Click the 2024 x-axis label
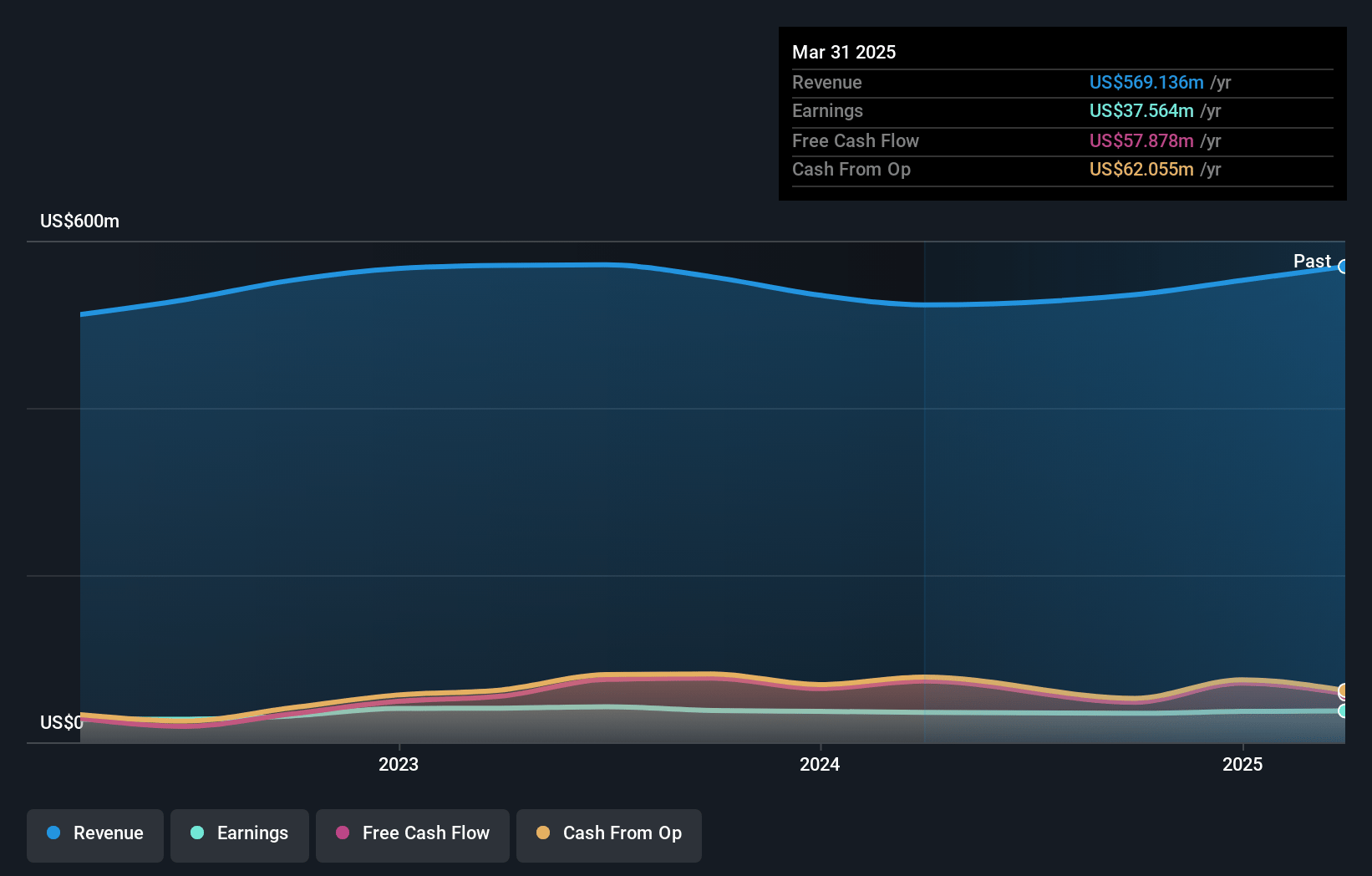 point(820,764)
